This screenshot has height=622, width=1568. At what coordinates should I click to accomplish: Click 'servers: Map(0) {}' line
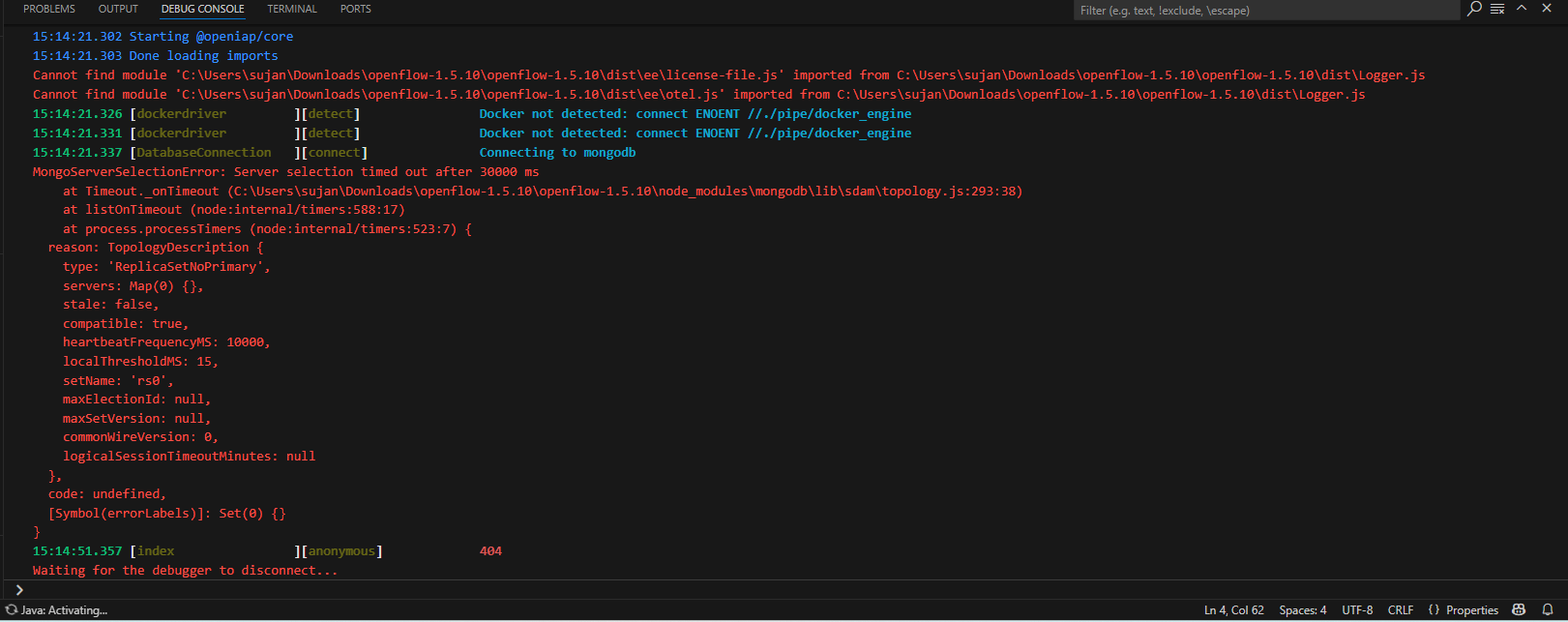coord(133,286)
